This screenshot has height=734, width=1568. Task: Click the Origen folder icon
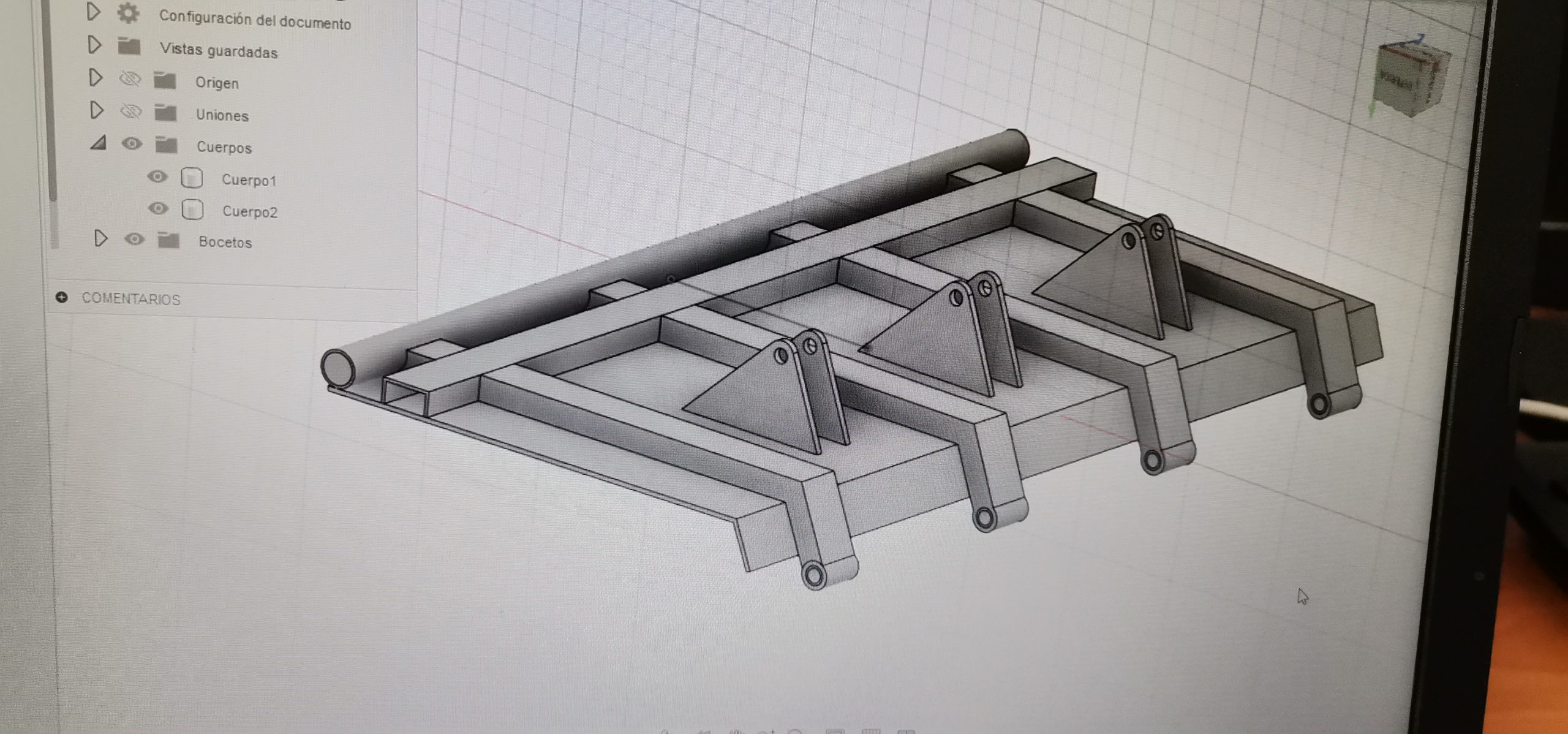165,80
